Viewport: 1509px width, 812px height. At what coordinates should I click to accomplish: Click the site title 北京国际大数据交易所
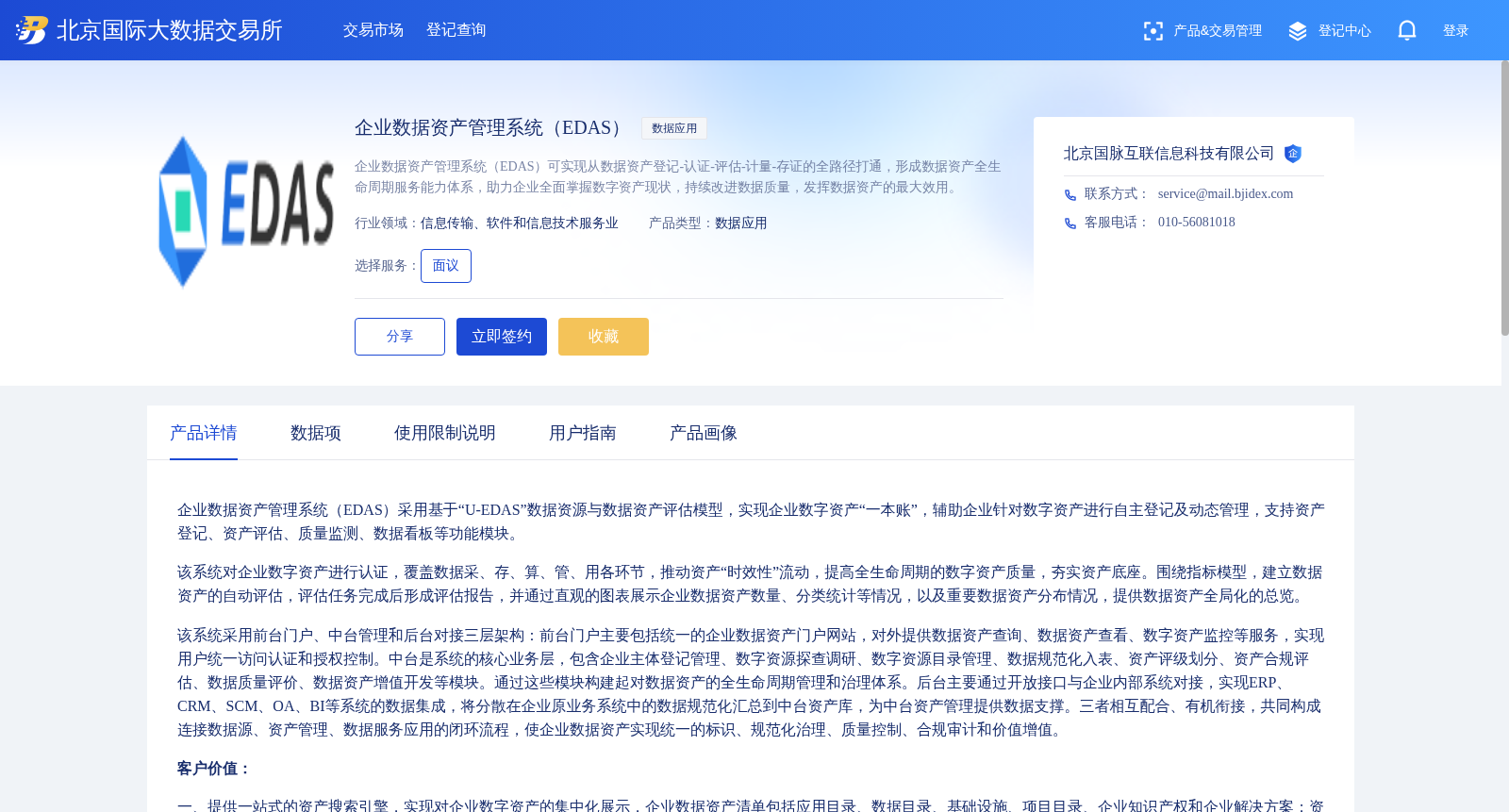[x=170, y=30]
